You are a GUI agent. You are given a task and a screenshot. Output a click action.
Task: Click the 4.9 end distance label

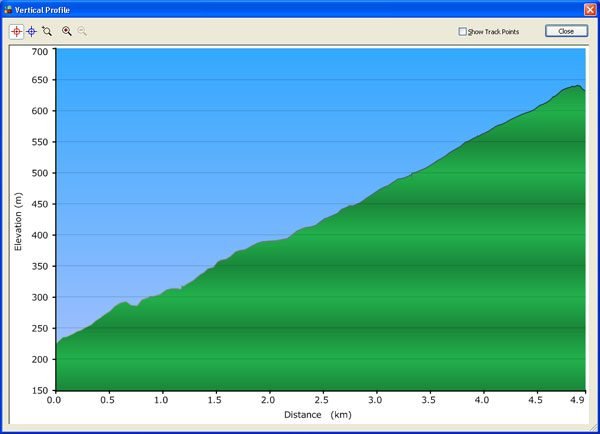(x=580, y=399)
